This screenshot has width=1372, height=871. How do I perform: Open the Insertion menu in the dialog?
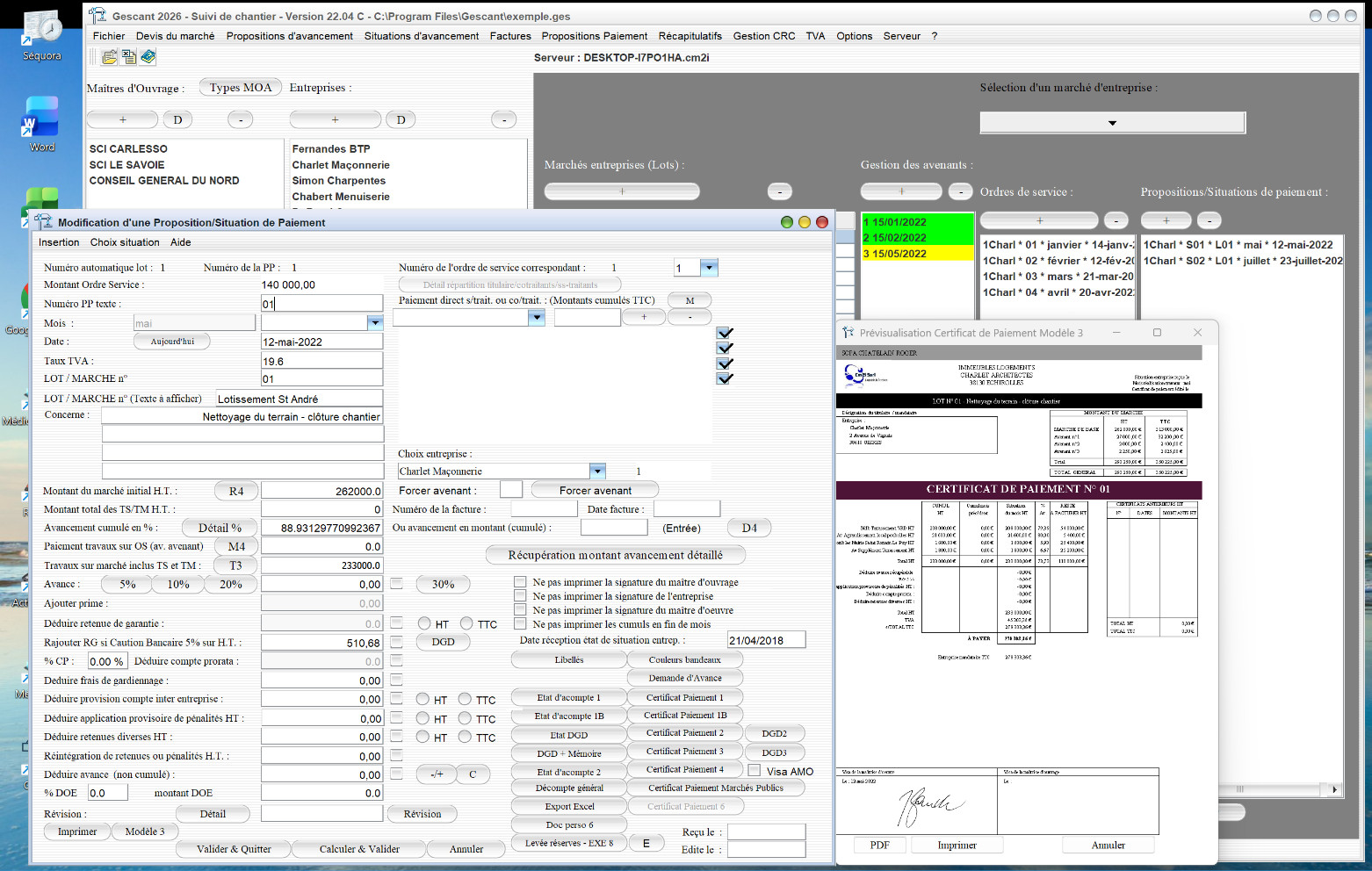click(x=59, y=242)
